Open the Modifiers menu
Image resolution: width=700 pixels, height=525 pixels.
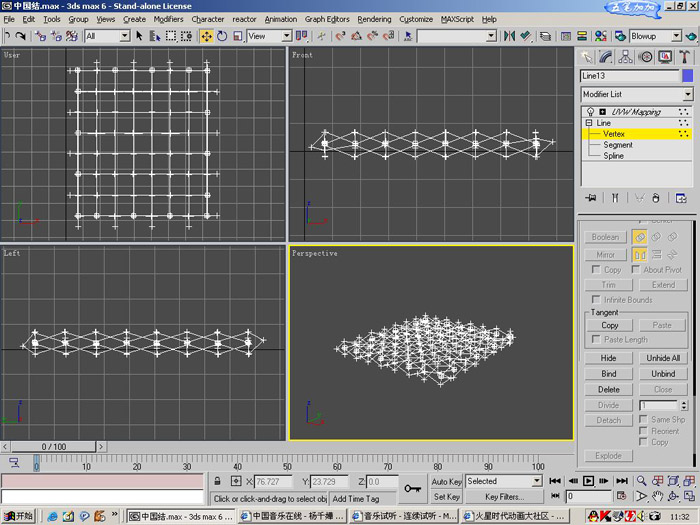pyautogui.click(x=168, y=19)
